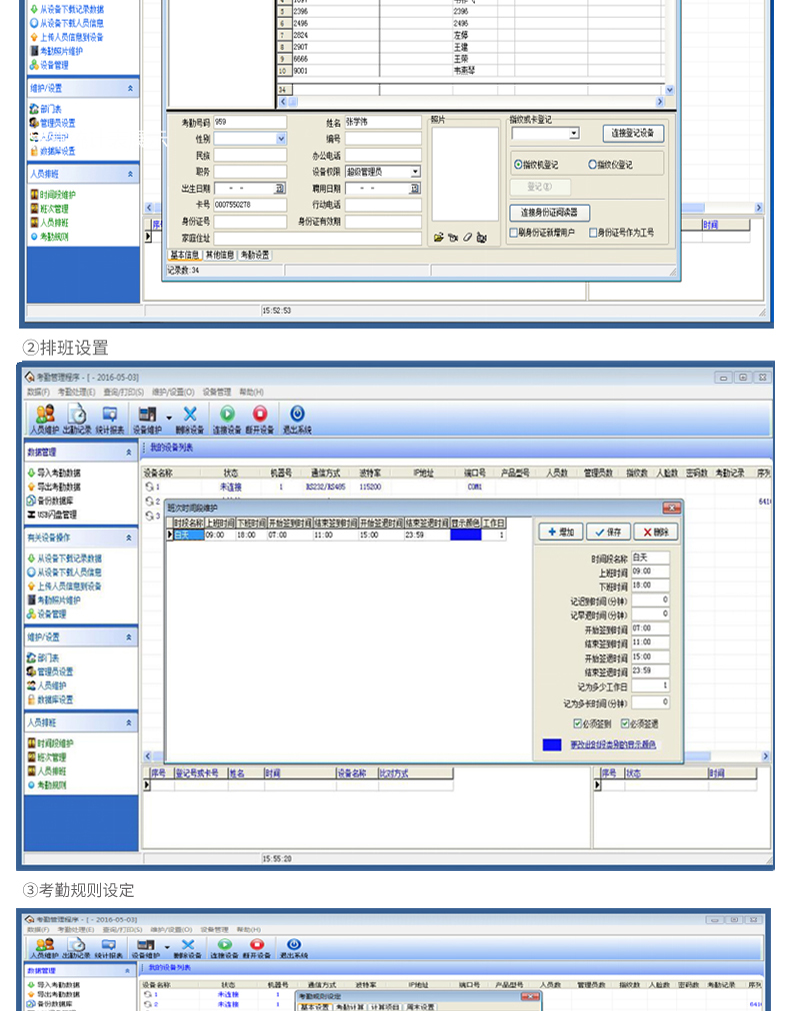Switch to the 考勤设置 tab in the employee form
This screenshot has width=790, height=1011.
[x=255, y=255]
